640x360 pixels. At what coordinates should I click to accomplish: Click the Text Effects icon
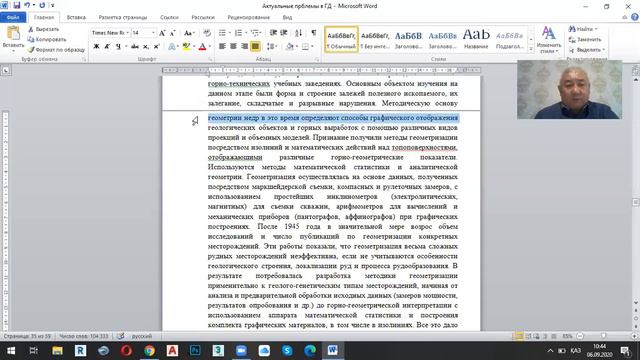[x=172, y=47]
